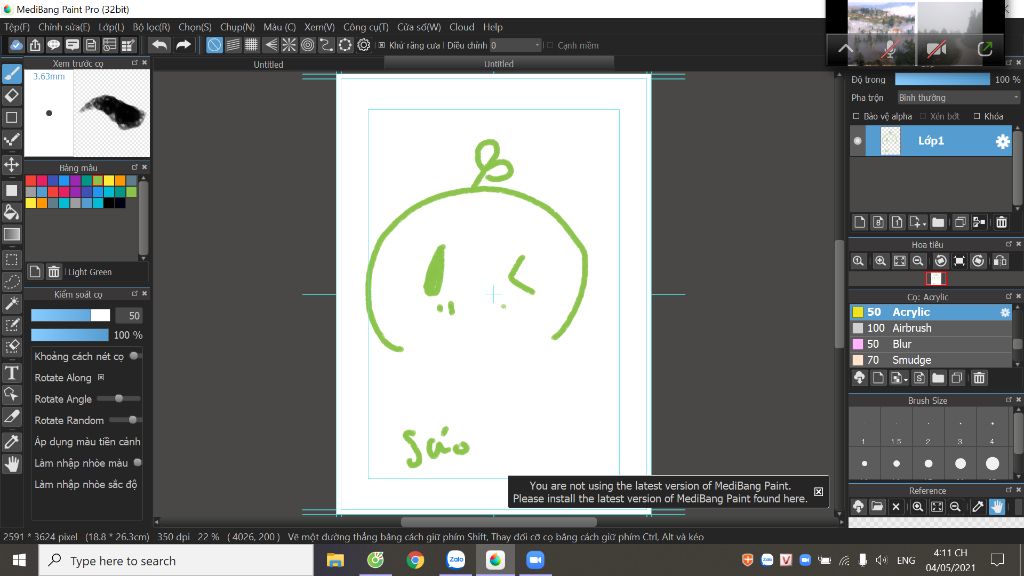Toggle visibility of Lớp1 layer

point(857,141)
